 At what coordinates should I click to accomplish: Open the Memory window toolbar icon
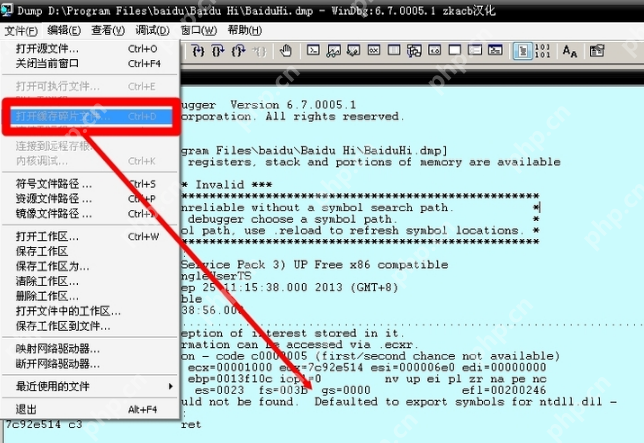click(394, 50)
